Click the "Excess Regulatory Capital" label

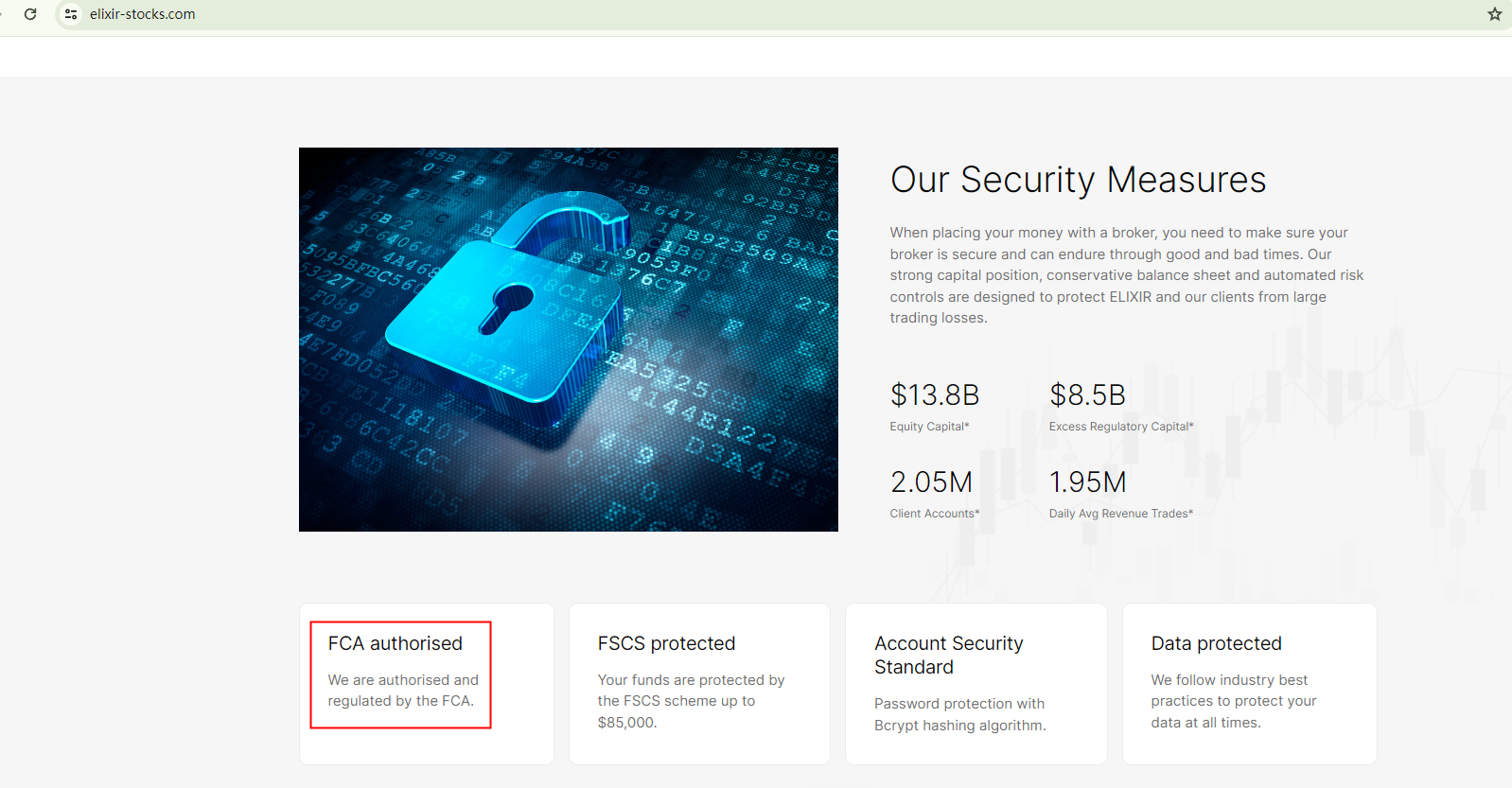coord(1120,427)
